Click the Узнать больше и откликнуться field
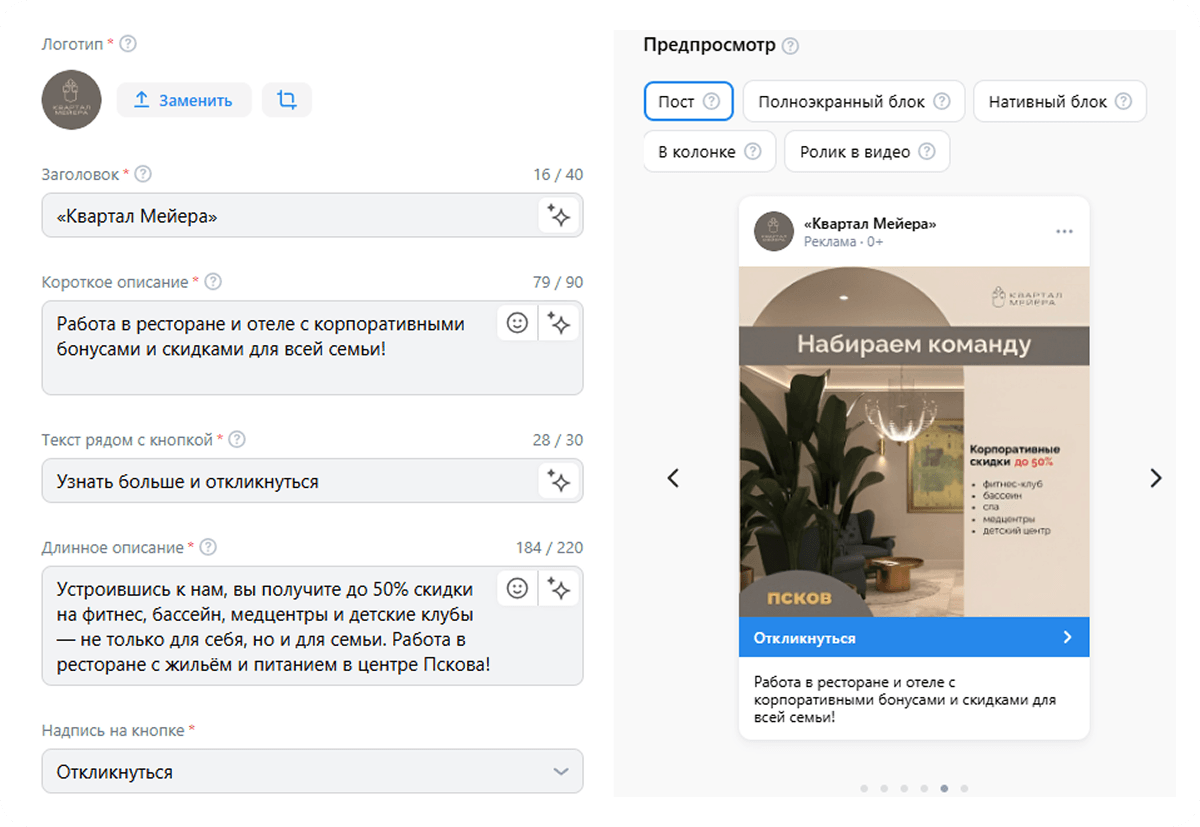1200x827 pixels. 312,481
